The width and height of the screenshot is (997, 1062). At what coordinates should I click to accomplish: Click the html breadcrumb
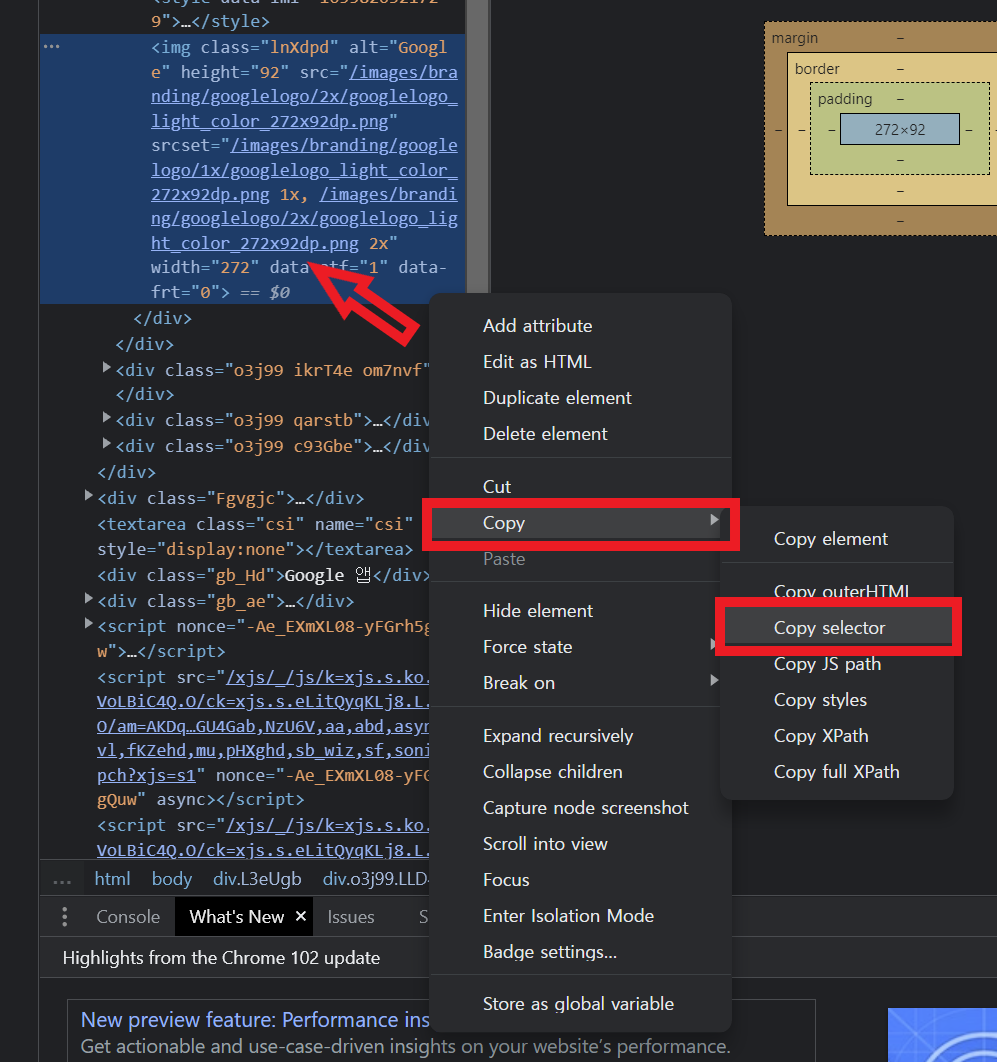[112, 878]
